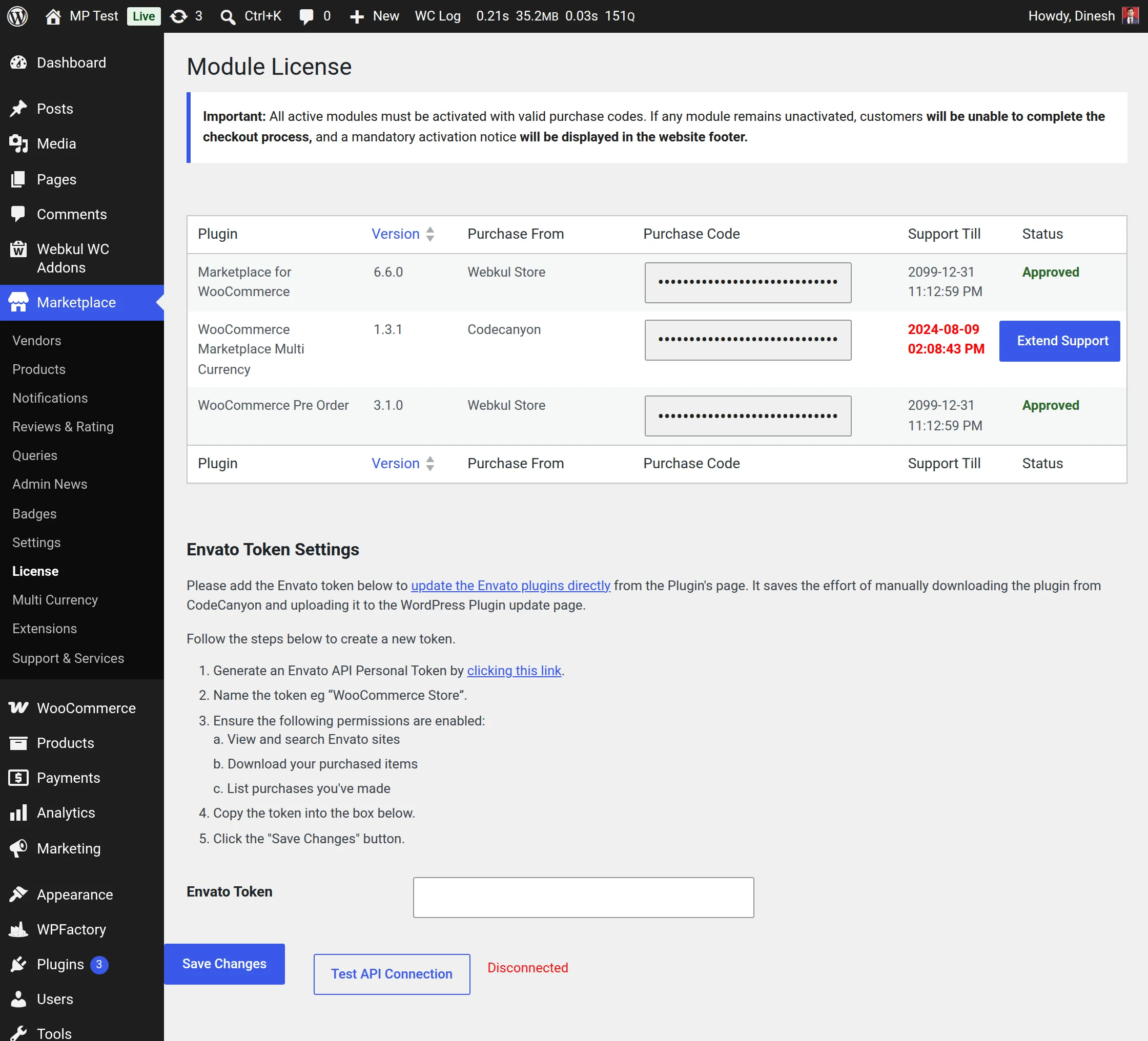Click the WooCommerce logo icon in sidebar
Image resolution: width=1148 pixels, height=1041 pixels.
(18, 707)
